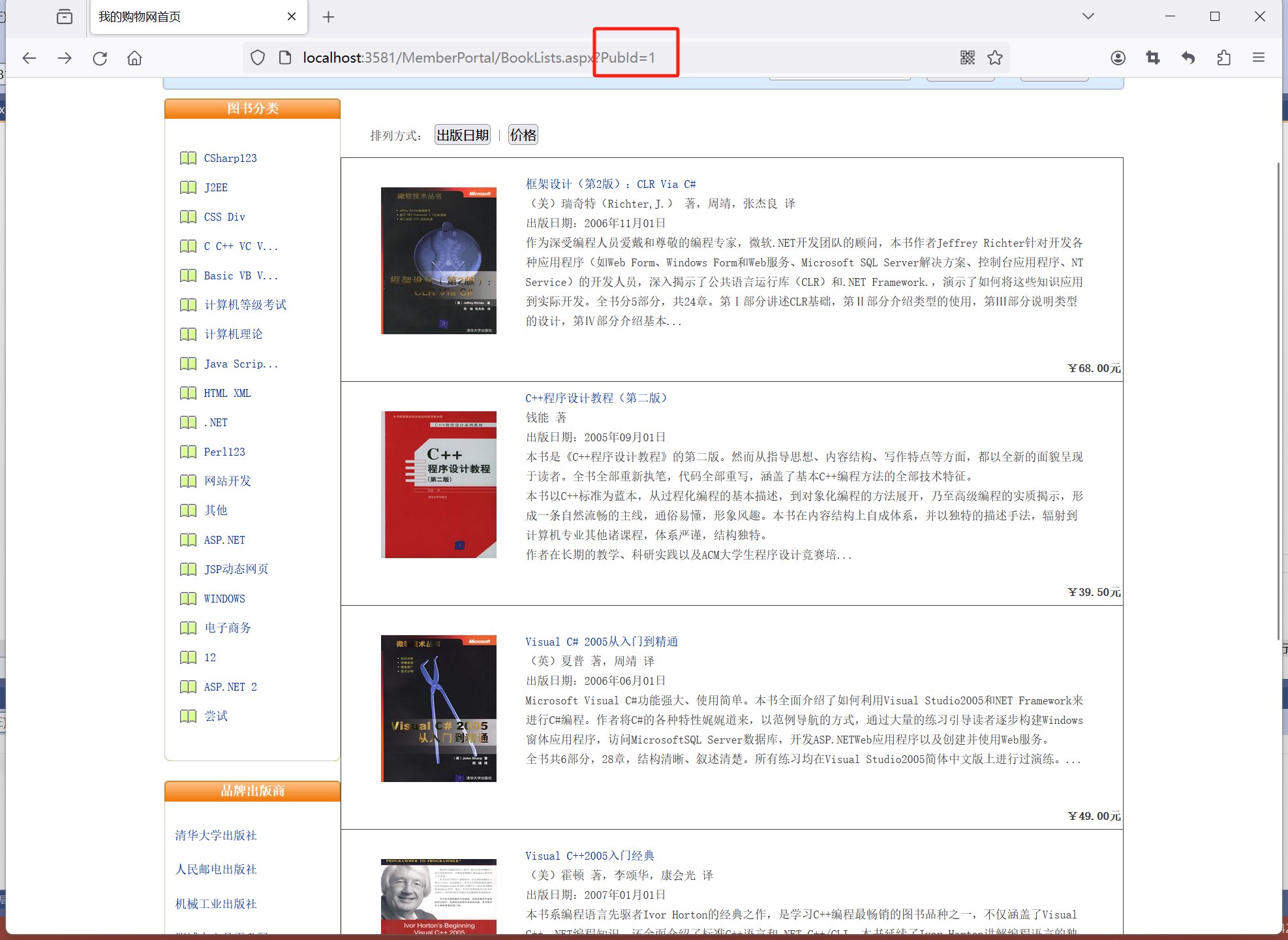This screenshot has height=940, width=1288.
Task: Click the C++程序设计教程 book cover
Action: pyautogui.click(x=438, y=484)
